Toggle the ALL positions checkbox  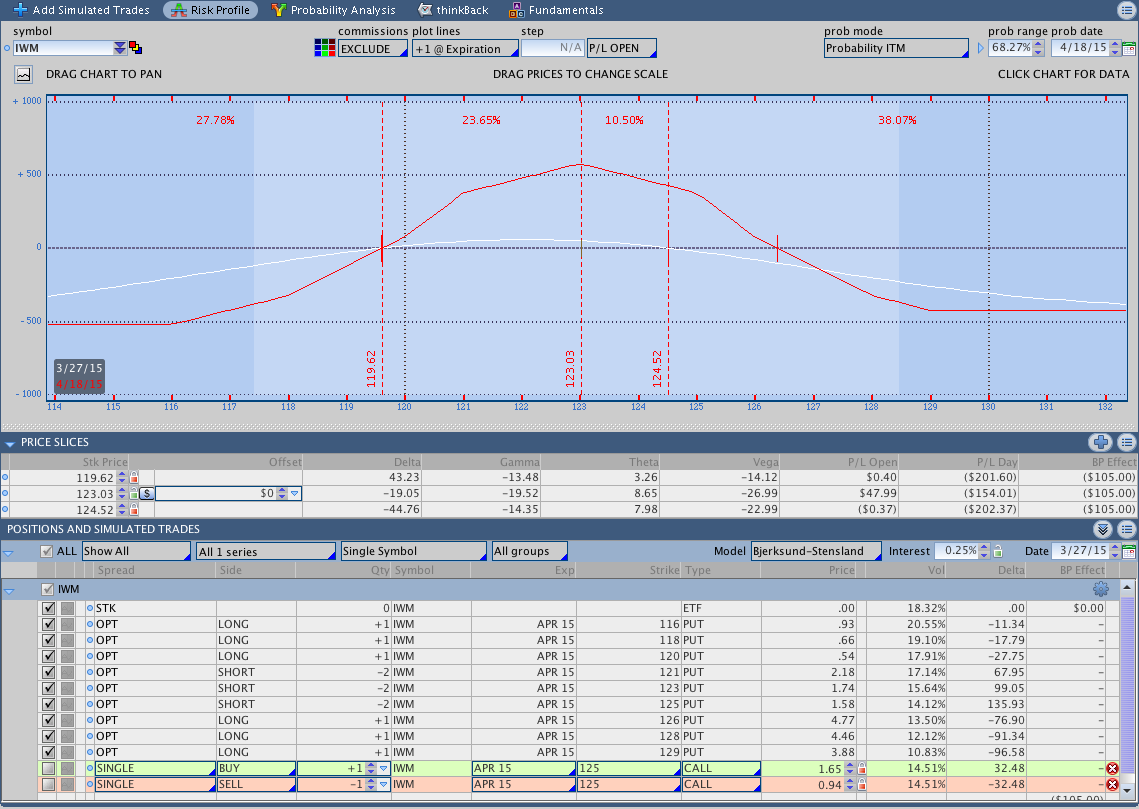(x=47, y=551)
